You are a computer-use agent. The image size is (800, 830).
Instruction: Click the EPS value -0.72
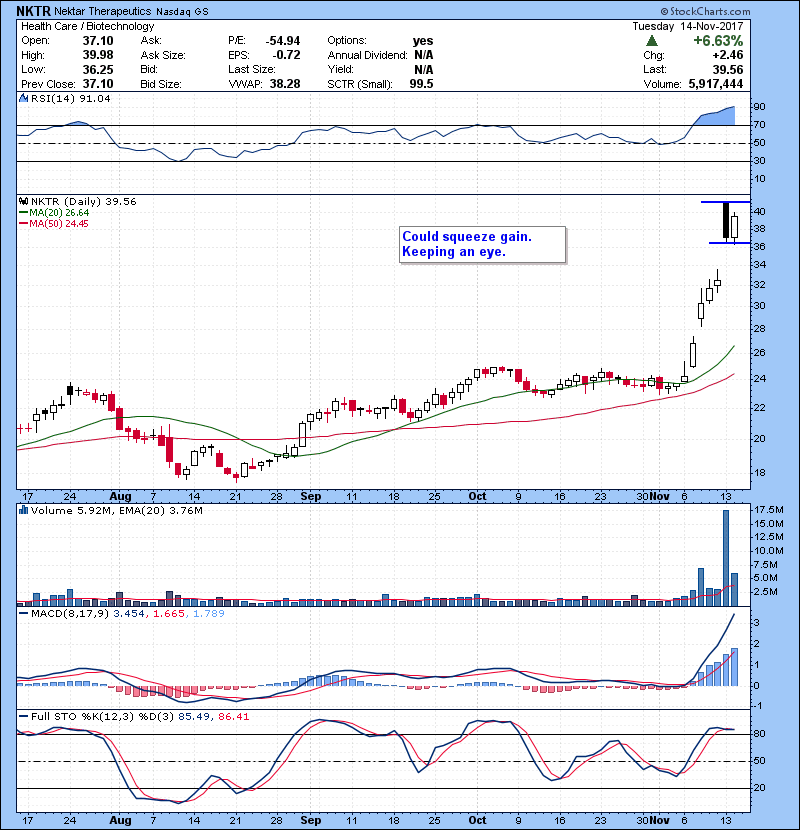click(x=286, y=55)
